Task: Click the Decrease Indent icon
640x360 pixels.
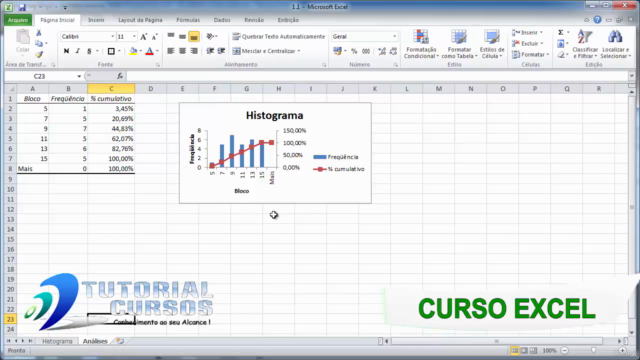Action: (x=210, y=51)
